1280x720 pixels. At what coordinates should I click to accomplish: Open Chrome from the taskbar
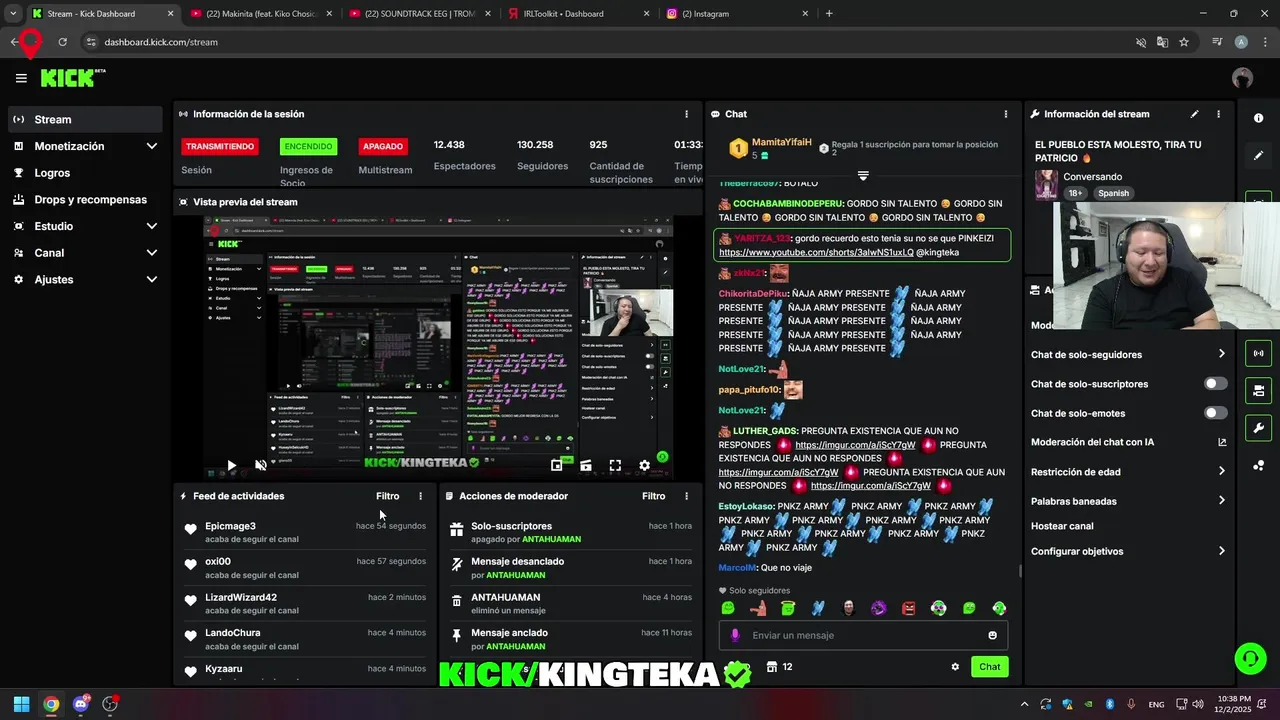[51, 704]
